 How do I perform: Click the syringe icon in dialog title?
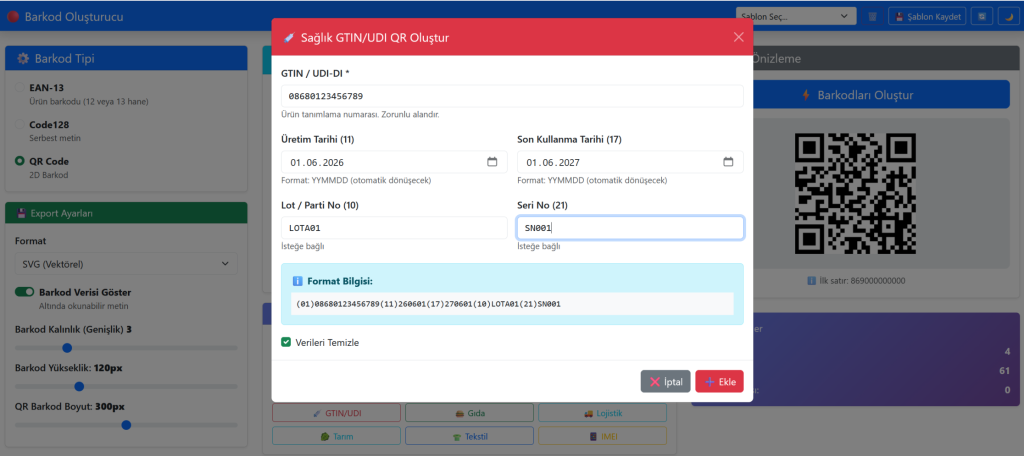pos(290,38)
